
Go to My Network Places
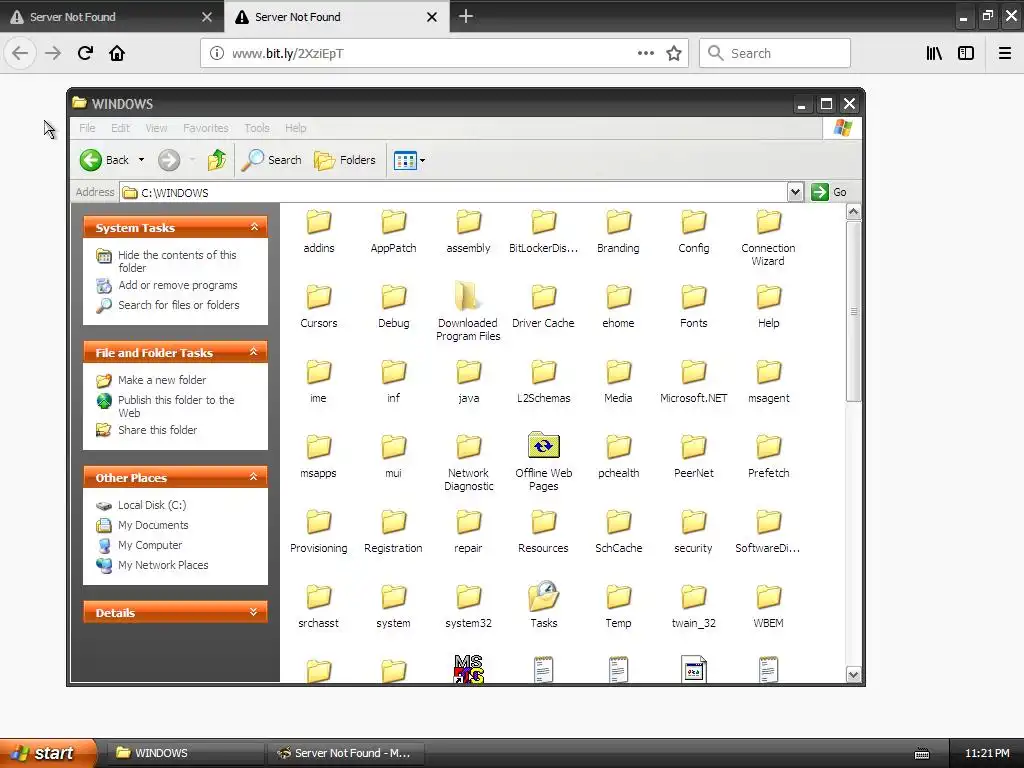[x=163, y=565]
